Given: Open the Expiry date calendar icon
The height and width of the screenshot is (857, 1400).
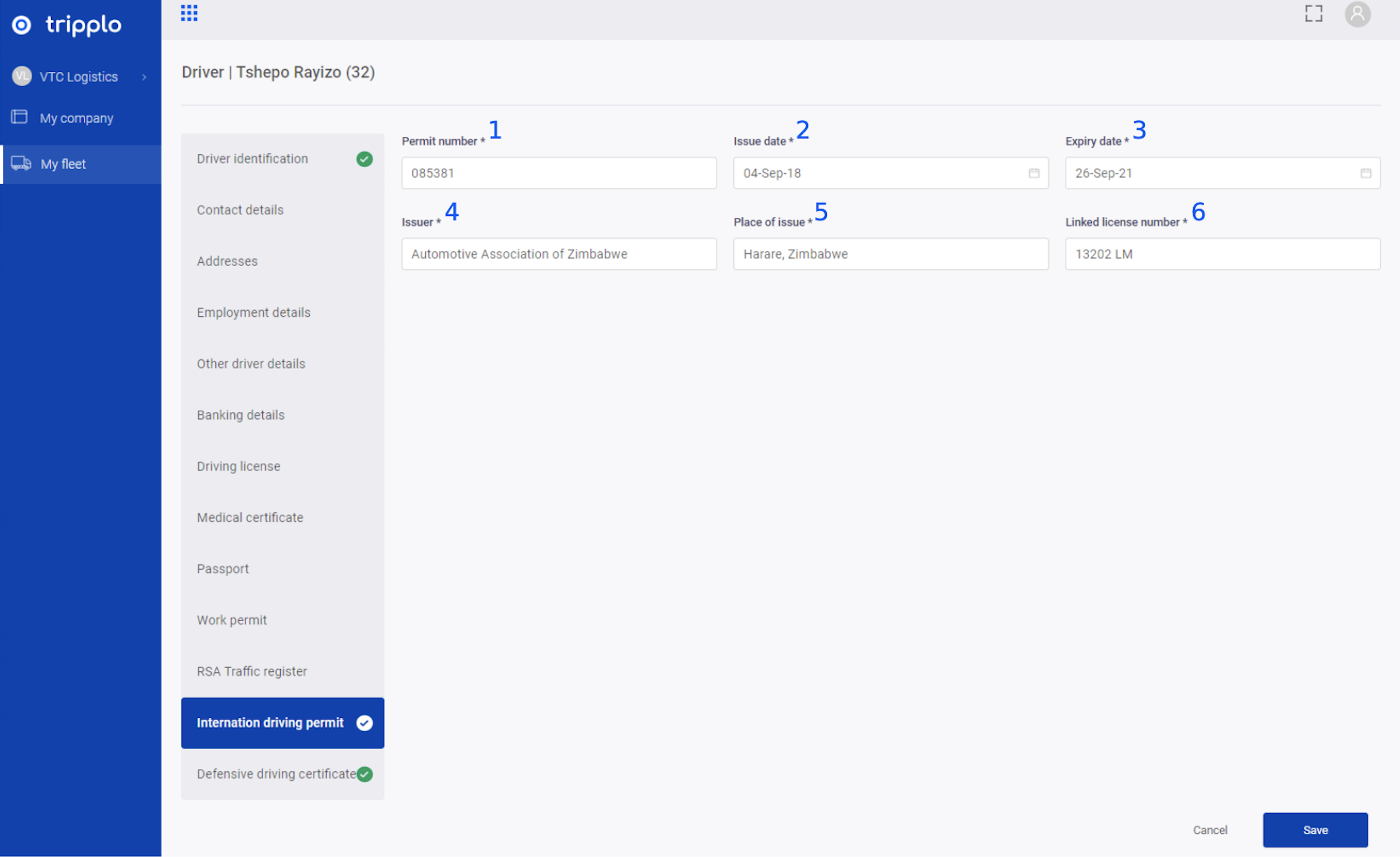Looking at the screenshot, I should pos(1365,173).
